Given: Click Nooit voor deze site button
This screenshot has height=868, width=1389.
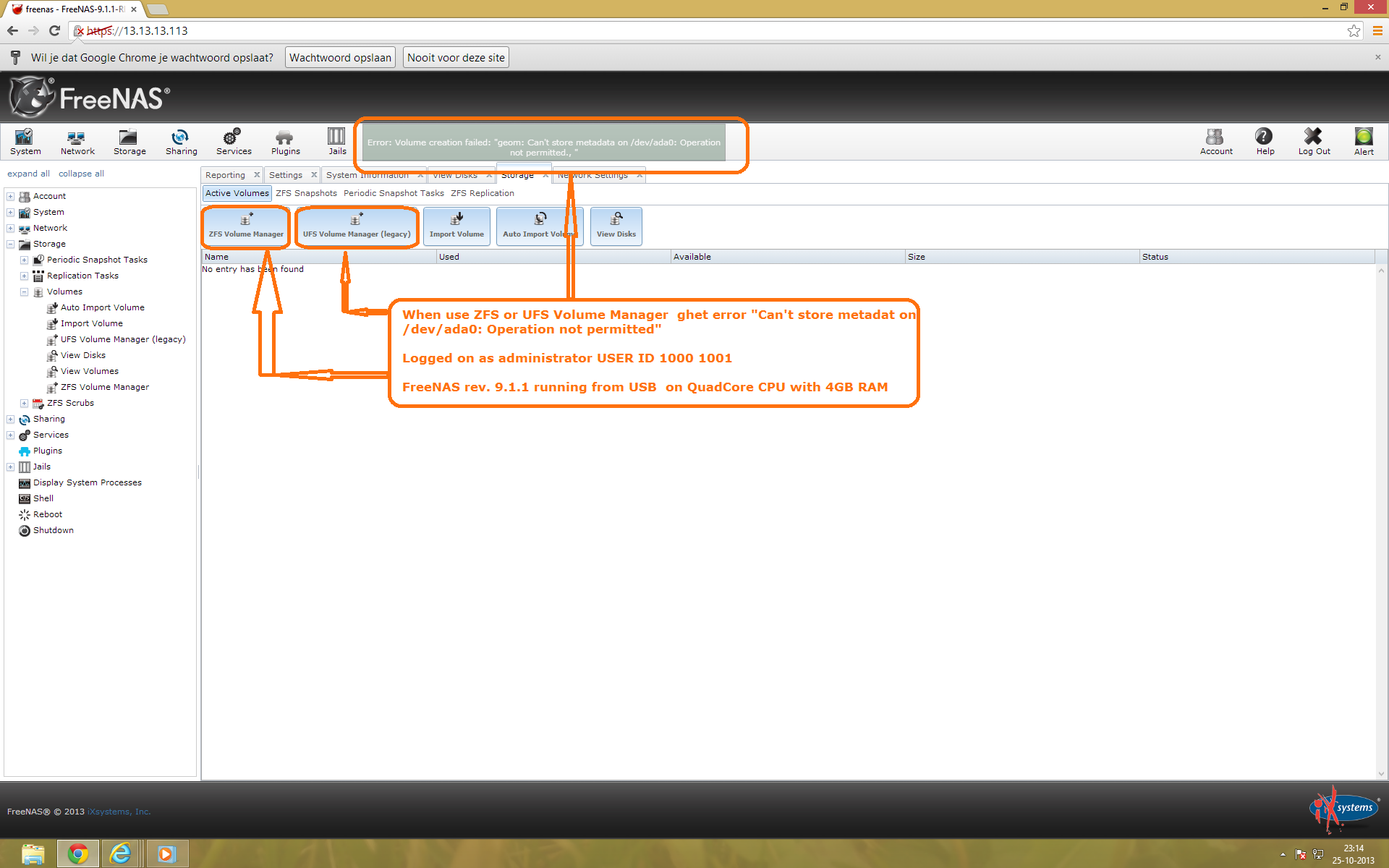Looking at the screenshot, I should (456, 58).
